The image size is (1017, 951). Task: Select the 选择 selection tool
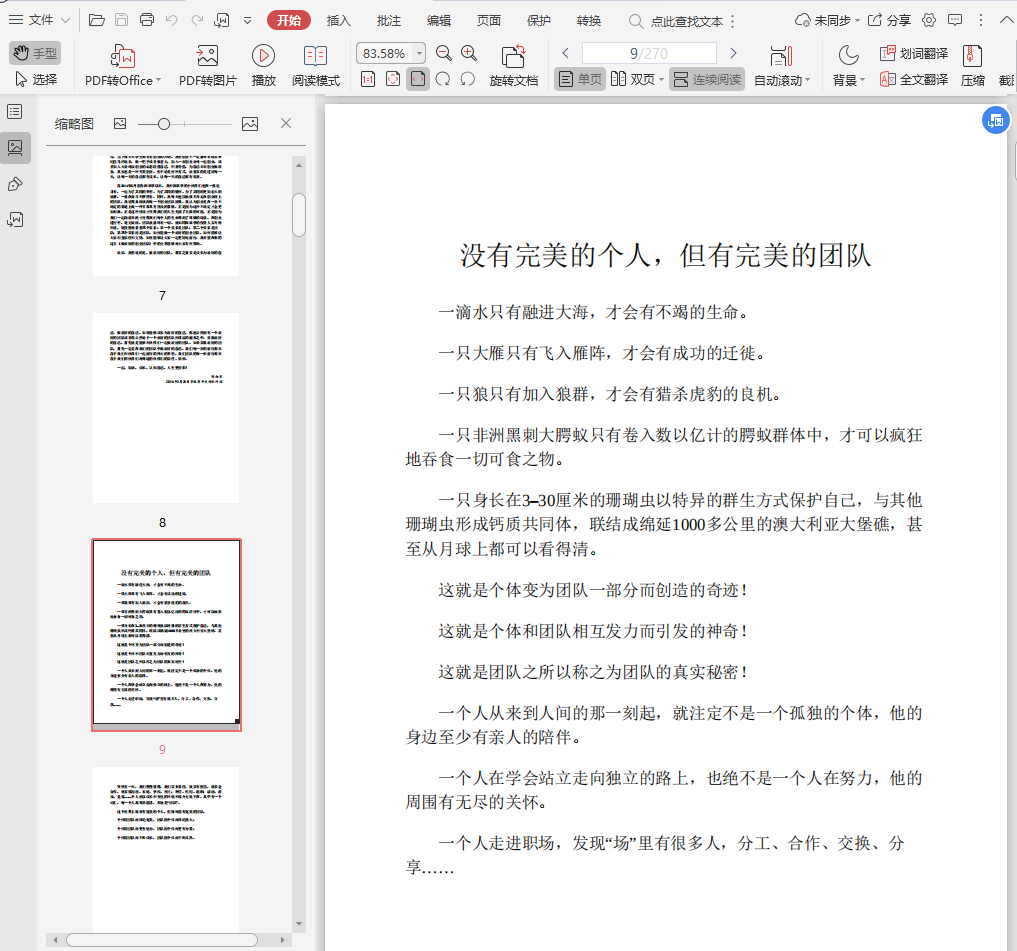click(x=35, y=79)
